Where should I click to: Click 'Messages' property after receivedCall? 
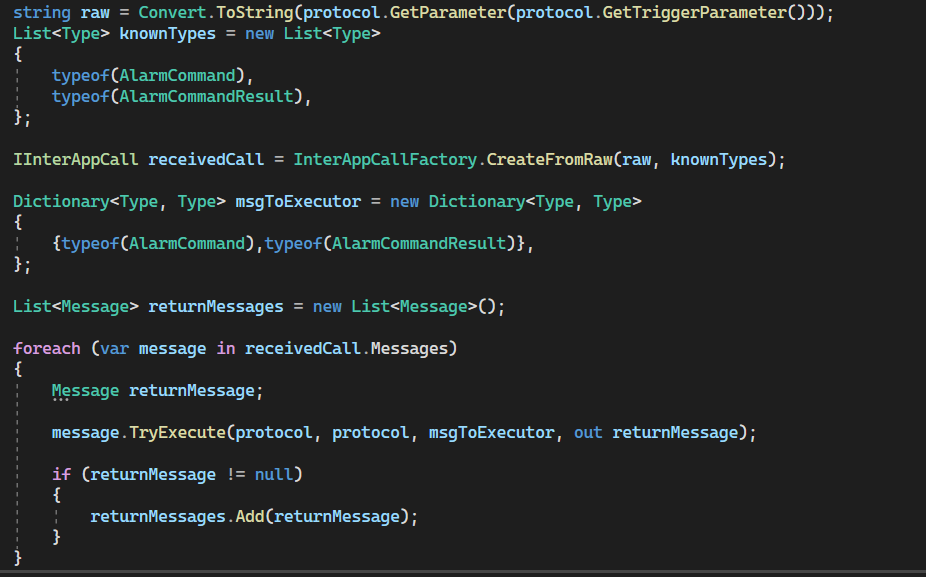coord(409,348)
